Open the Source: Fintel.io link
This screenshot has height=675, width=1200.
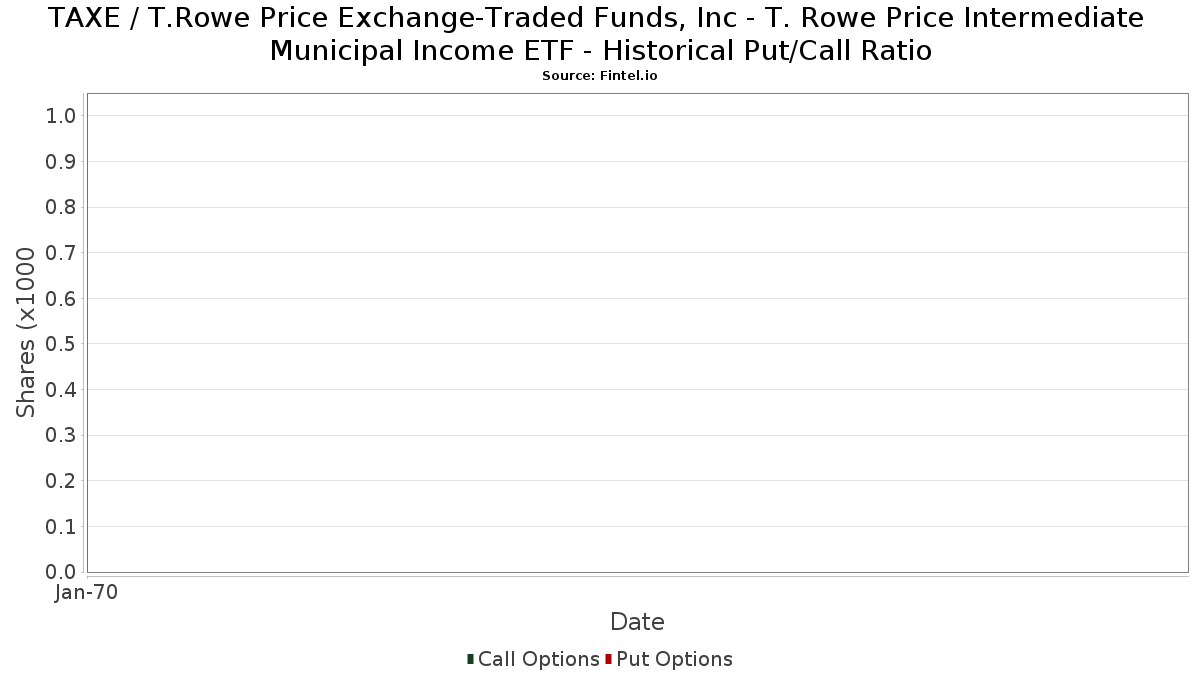tap(600, 76)
